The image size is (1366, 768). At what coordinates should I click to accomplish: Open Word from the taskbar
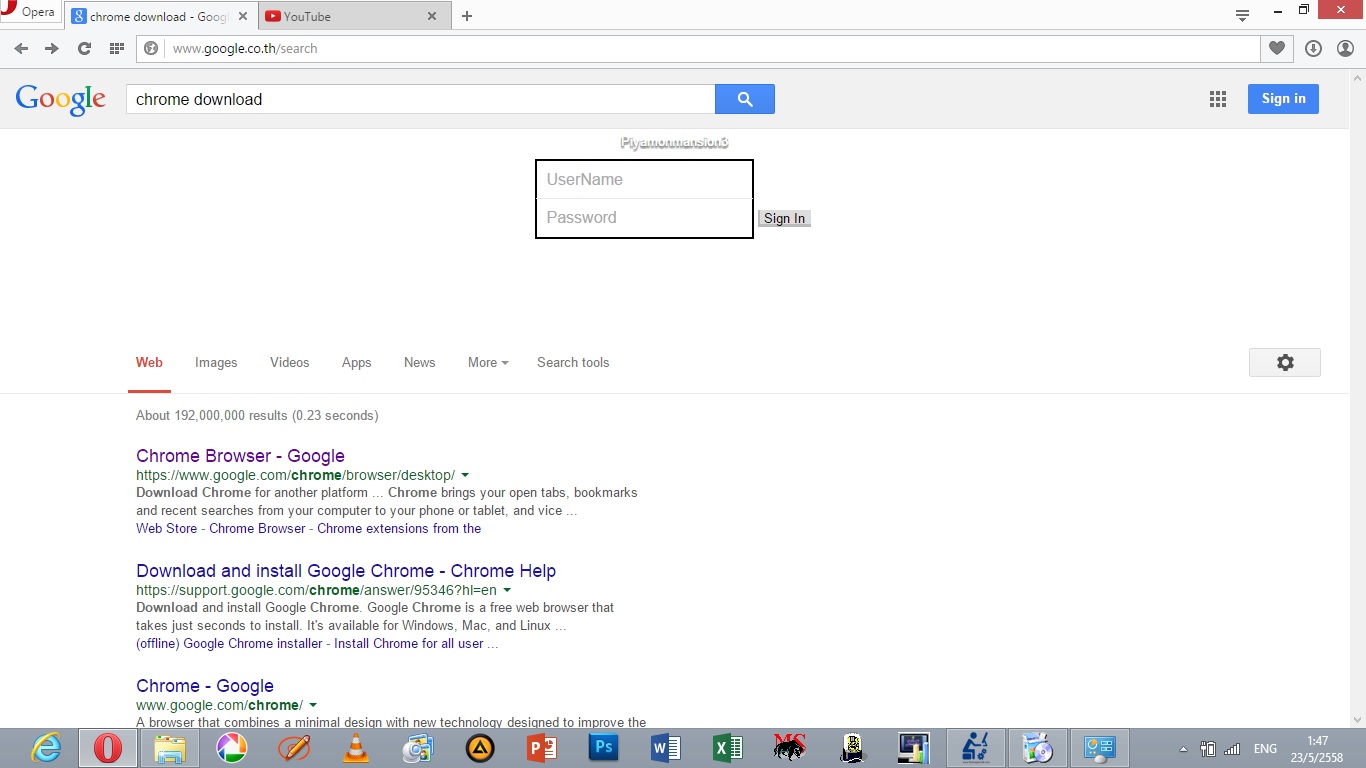(666, 748)
